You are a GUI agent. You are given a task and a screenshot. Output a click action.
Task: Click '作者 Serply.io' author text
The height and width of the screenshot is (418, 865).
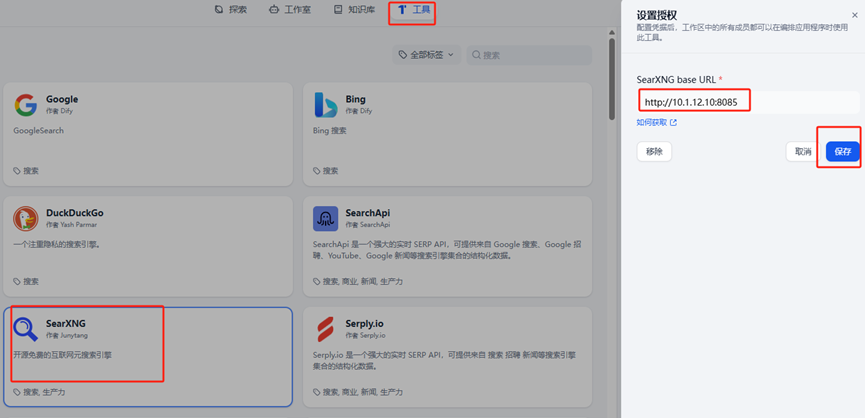(366, 335)
